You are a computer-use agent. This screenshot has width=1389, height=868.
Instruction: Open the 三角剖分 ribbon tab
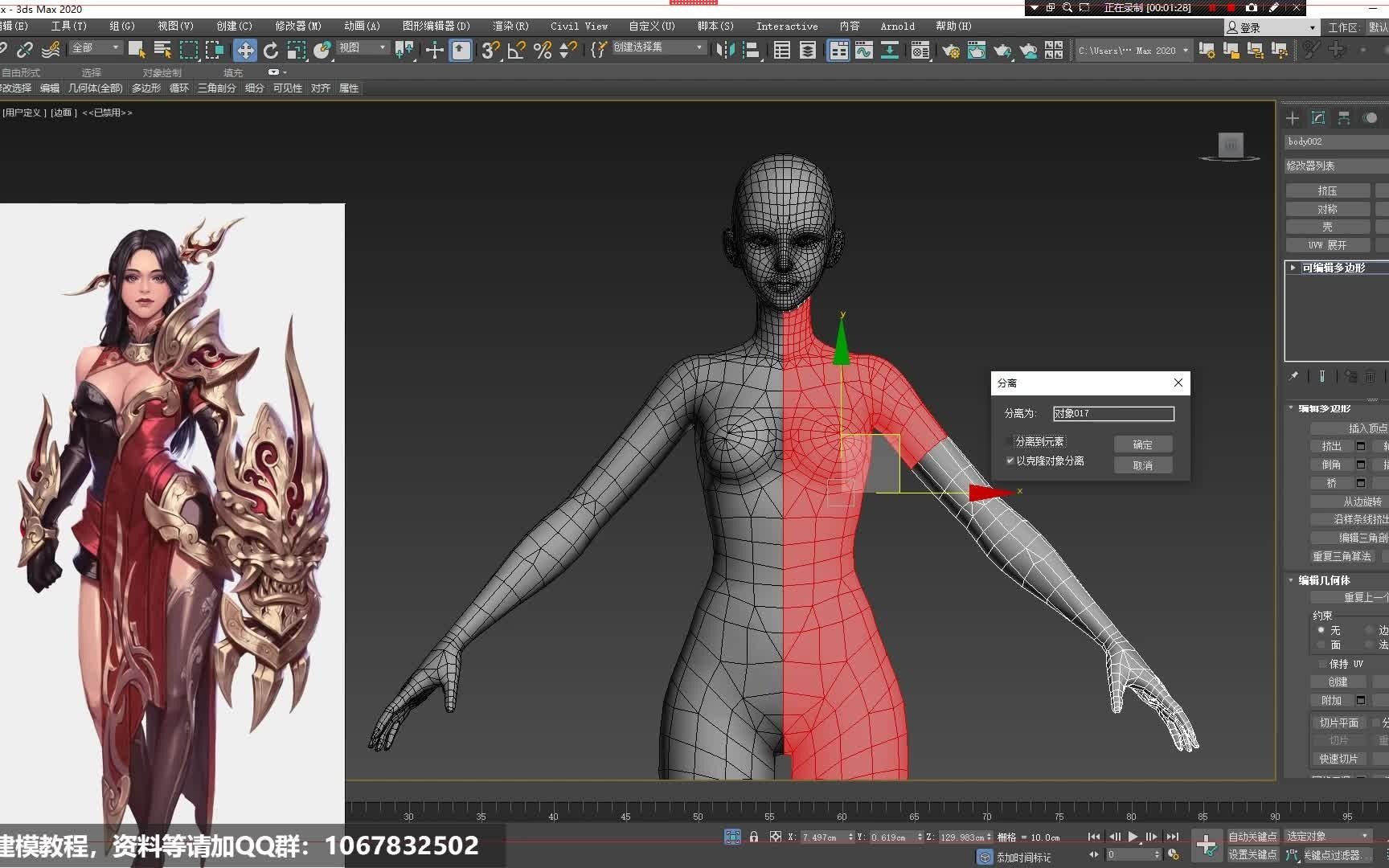point(217,88)
